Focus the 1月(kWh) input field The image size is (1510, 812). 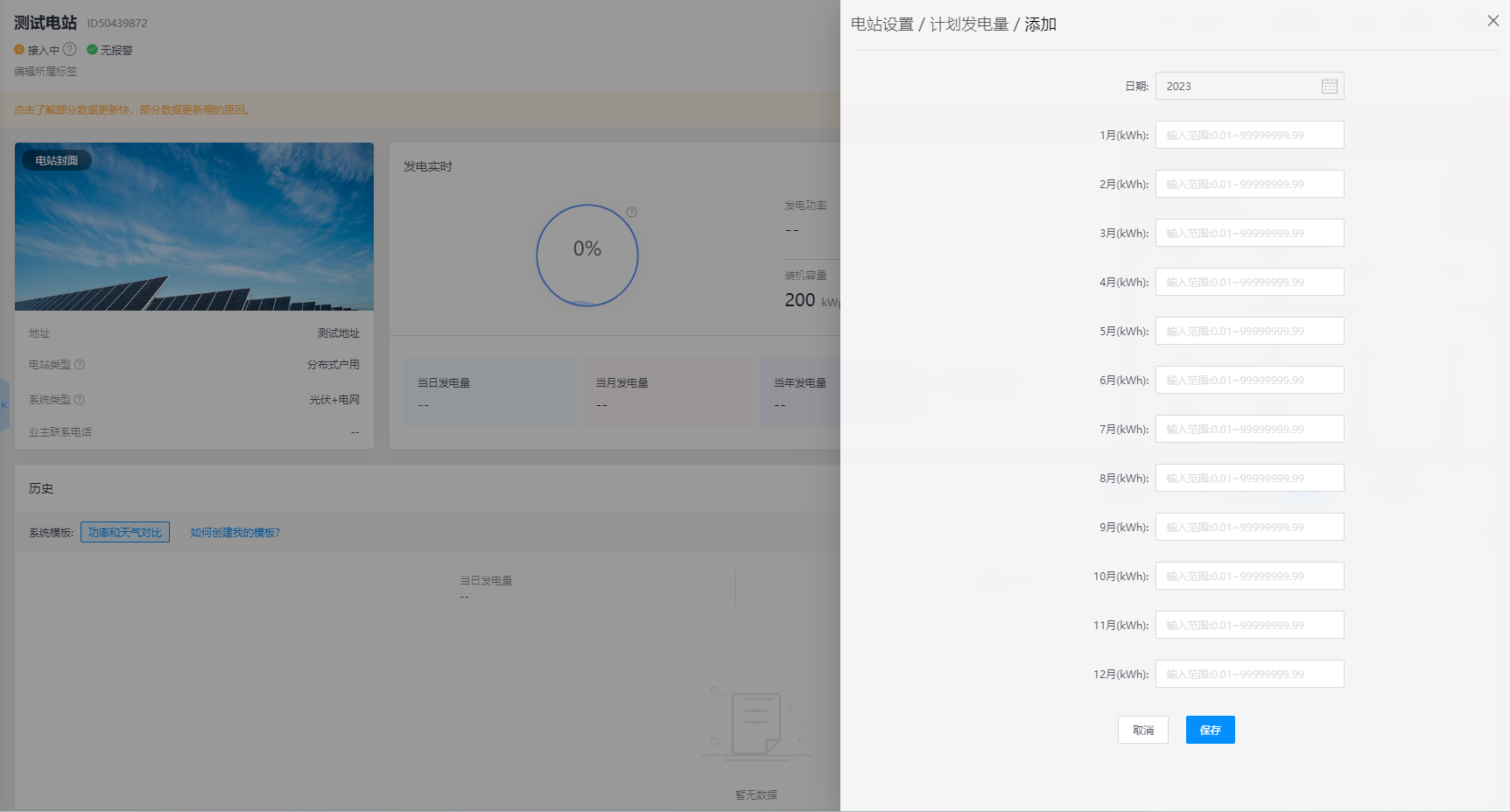coord(1249,136)
